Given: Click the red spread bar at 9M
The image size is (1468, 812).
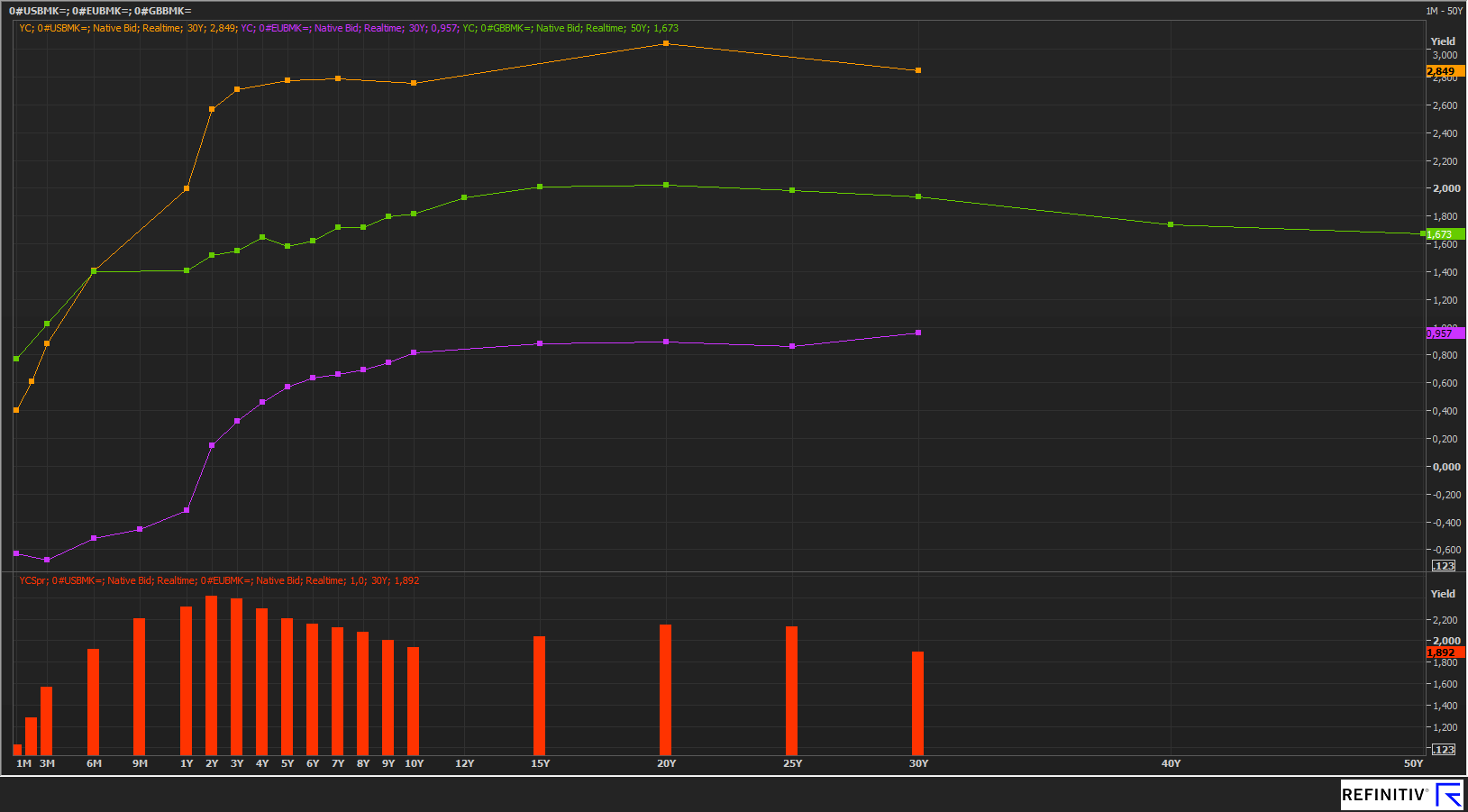Looking at the screenshot, I should tap(140, 686).
